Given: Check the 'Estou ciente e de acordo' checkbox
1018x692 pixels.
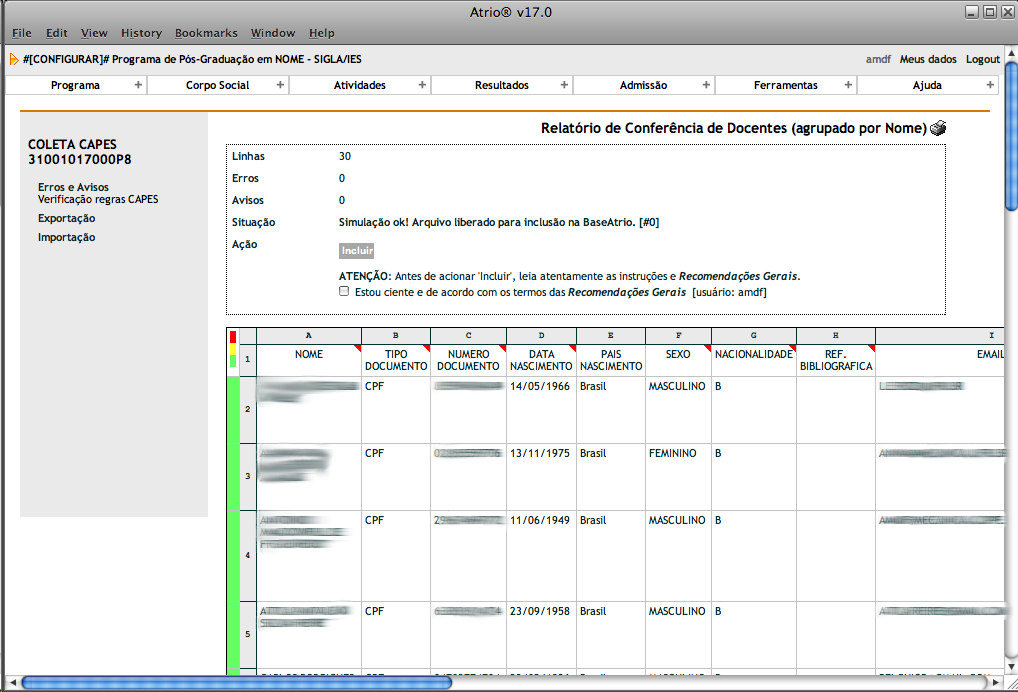Looking at the screenshot, I should [x=344, y=292].
